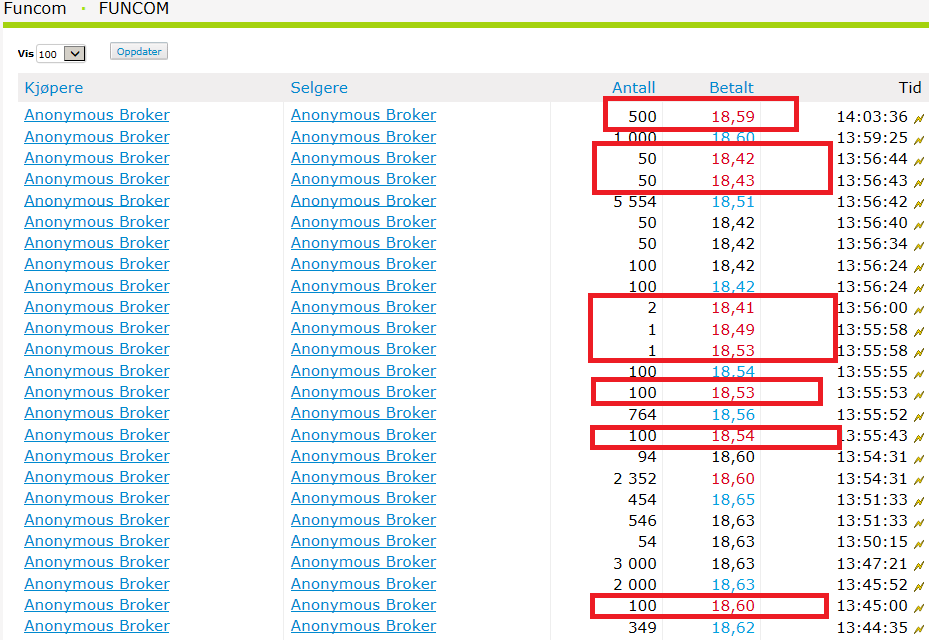Click the chart icon next to 13:59:25

coord(919,138)
